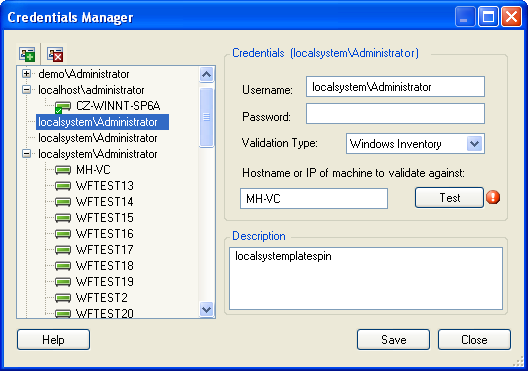Click the delete credentials icon

coord(55,54)
